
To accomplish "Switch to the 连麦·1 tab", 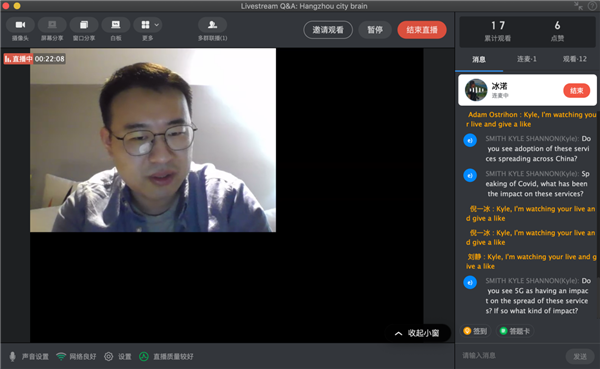I will (527, 59).
